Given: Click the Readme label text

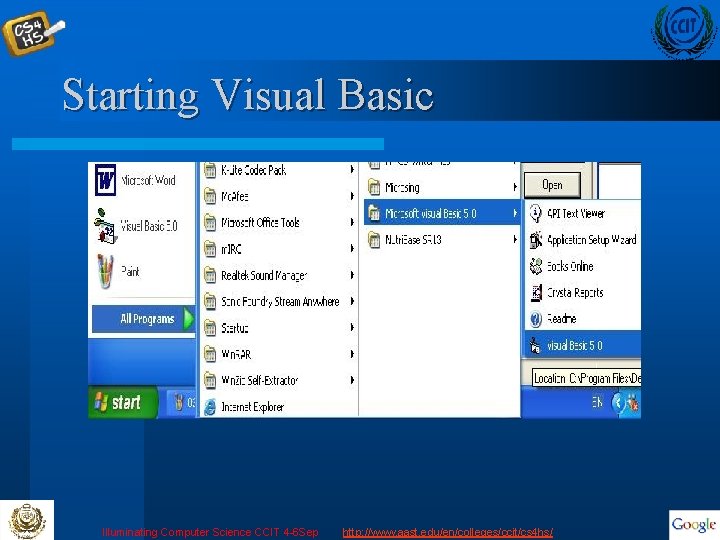Looking at the screenshot, I should (562, 319).
